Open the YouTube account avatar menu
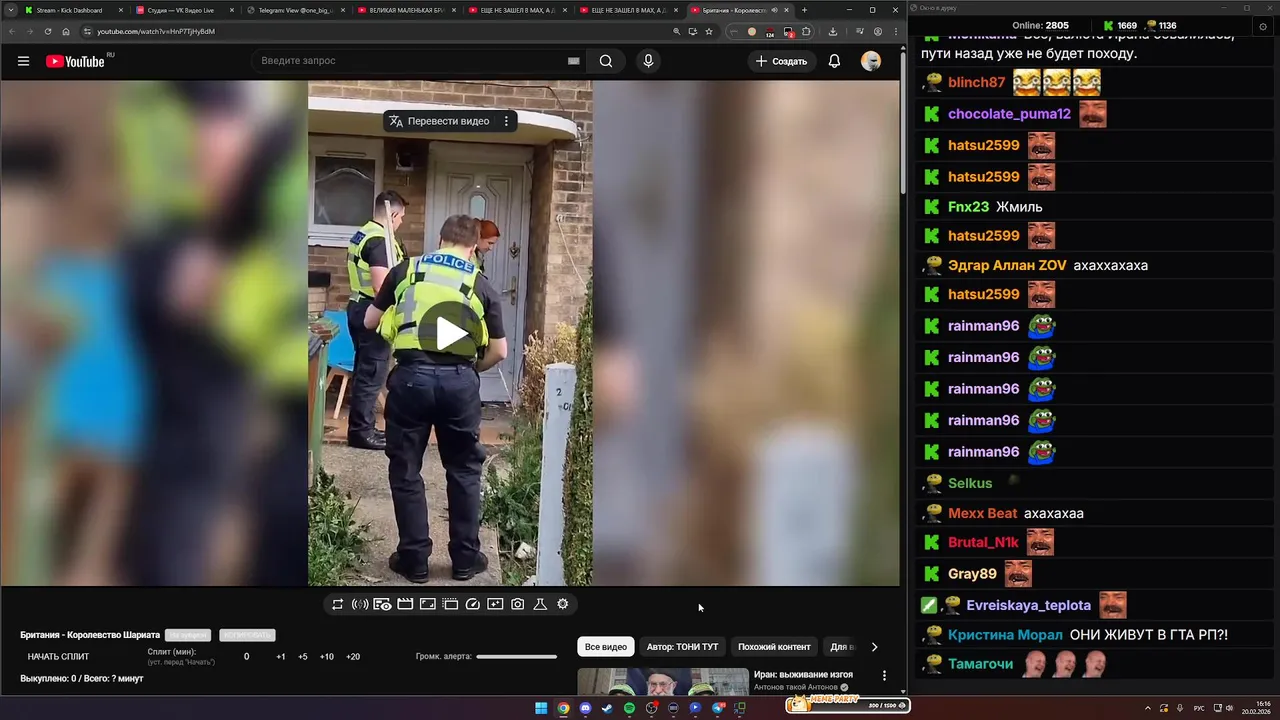1280x720 pixels. pyautogui.click(x=871, y=61)
